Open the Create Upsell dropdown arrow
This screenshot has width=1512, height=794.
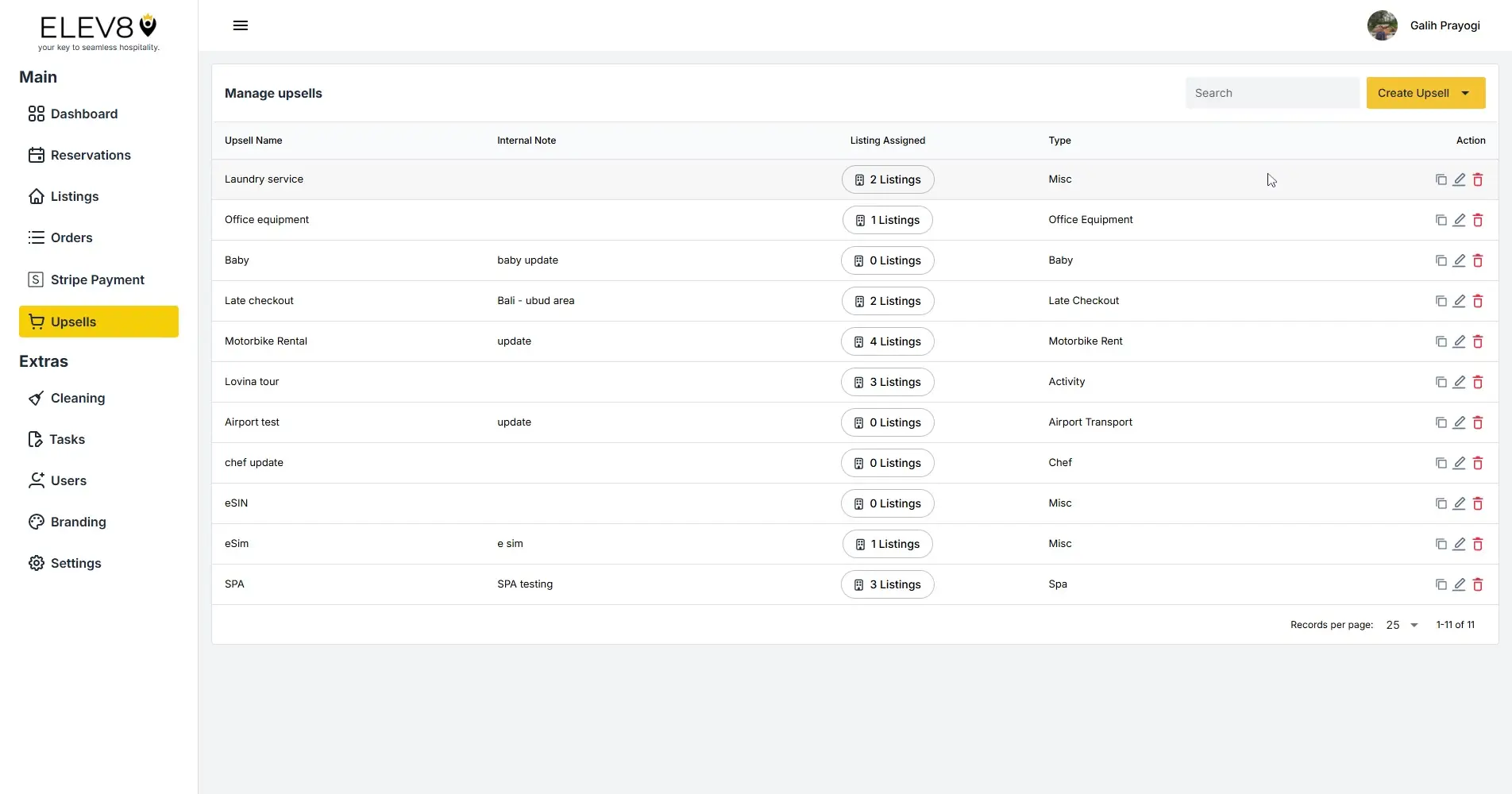coord(1465,93)
